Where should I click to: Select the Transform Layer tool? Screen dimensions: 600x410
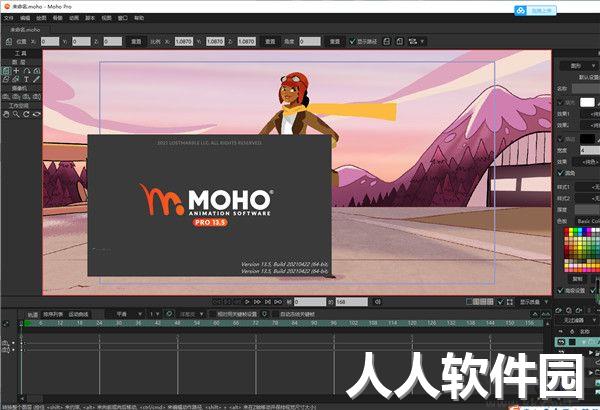click(6, 71)
